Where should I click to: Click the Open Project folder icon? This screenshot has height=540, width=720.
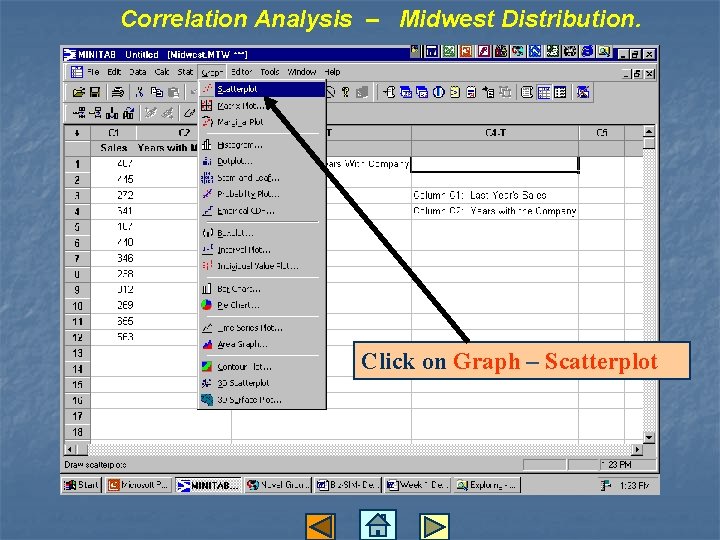(x=79, y=93)
